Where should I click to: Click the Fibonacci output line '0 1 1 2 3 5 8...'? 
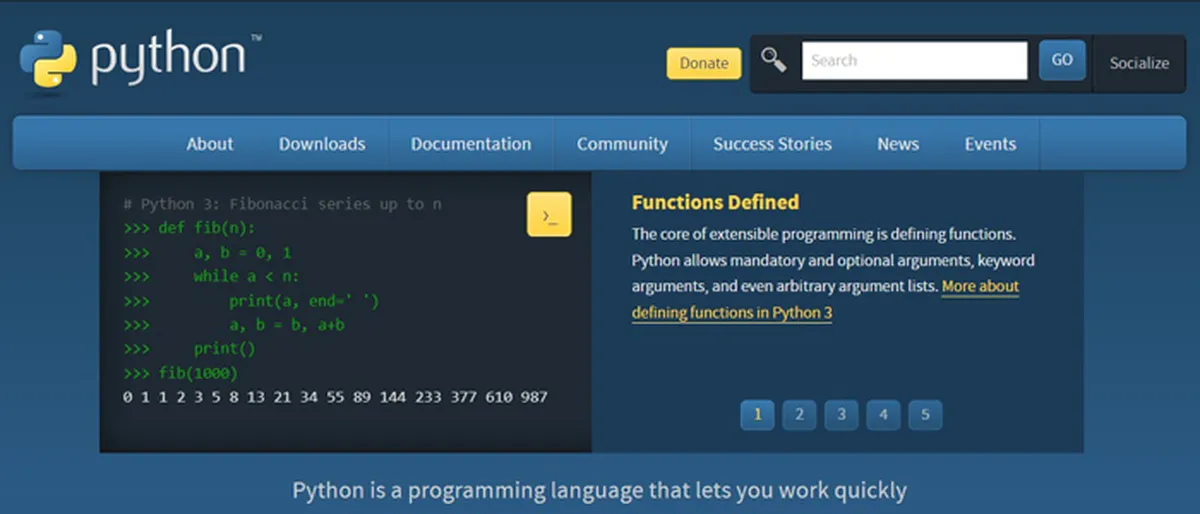pos(336,397)
